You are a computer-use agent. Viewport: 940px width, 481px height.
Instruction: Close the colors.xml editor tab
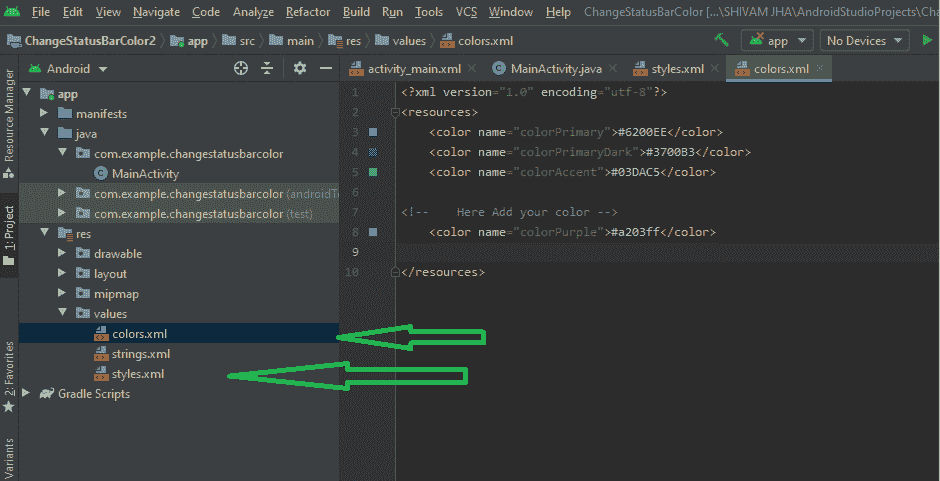(821, 69)
